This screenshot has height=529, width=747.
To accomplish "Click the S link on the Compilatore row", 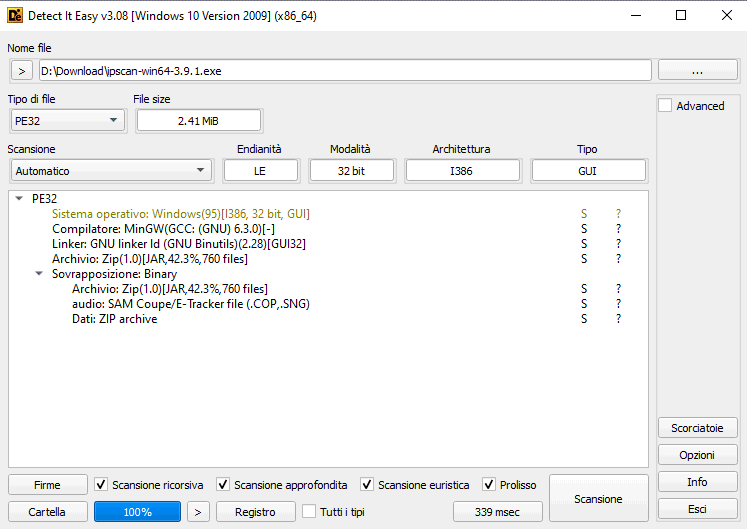I will click(584, 229).
